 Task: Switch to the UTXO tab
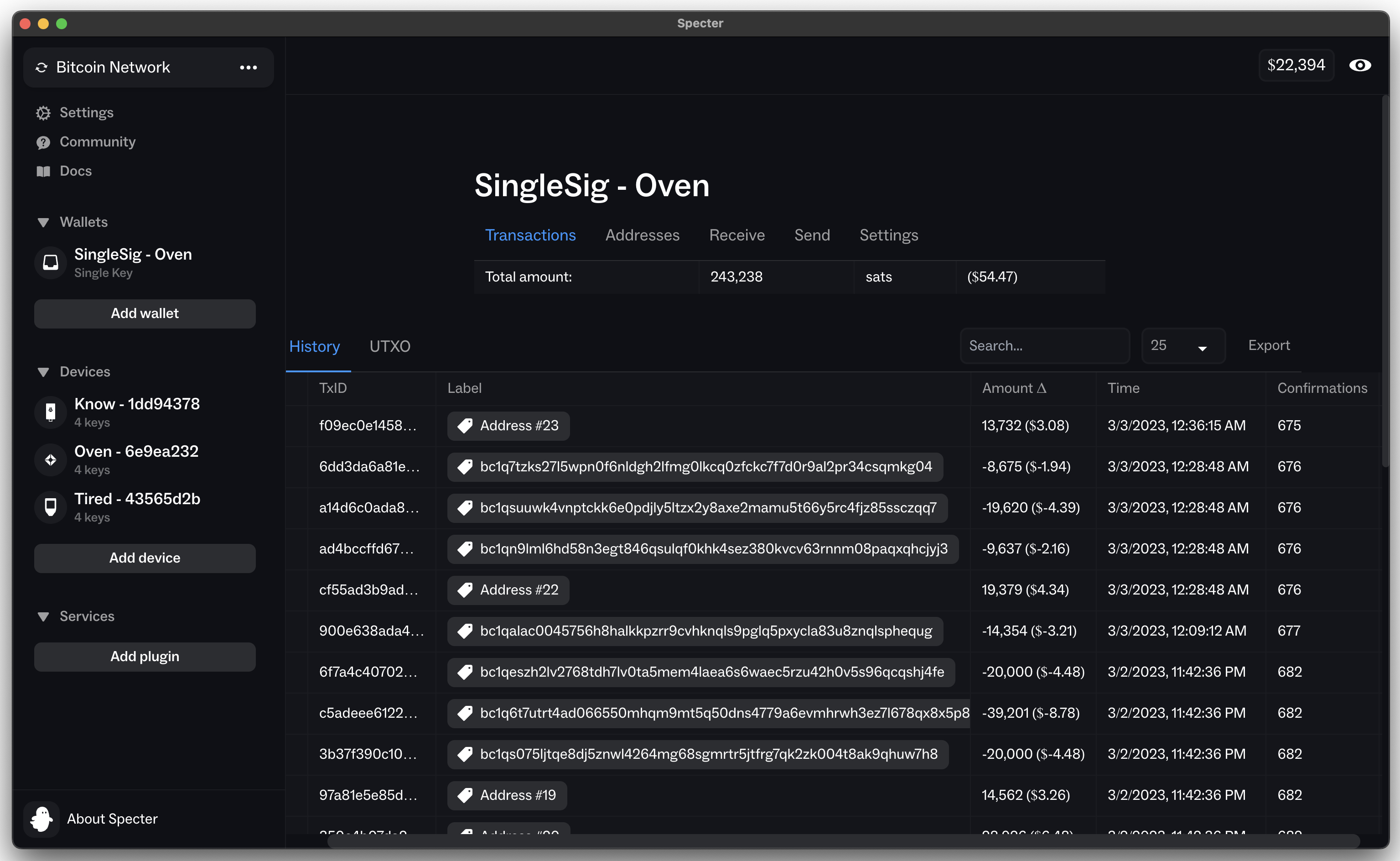(x=390, y=346)
